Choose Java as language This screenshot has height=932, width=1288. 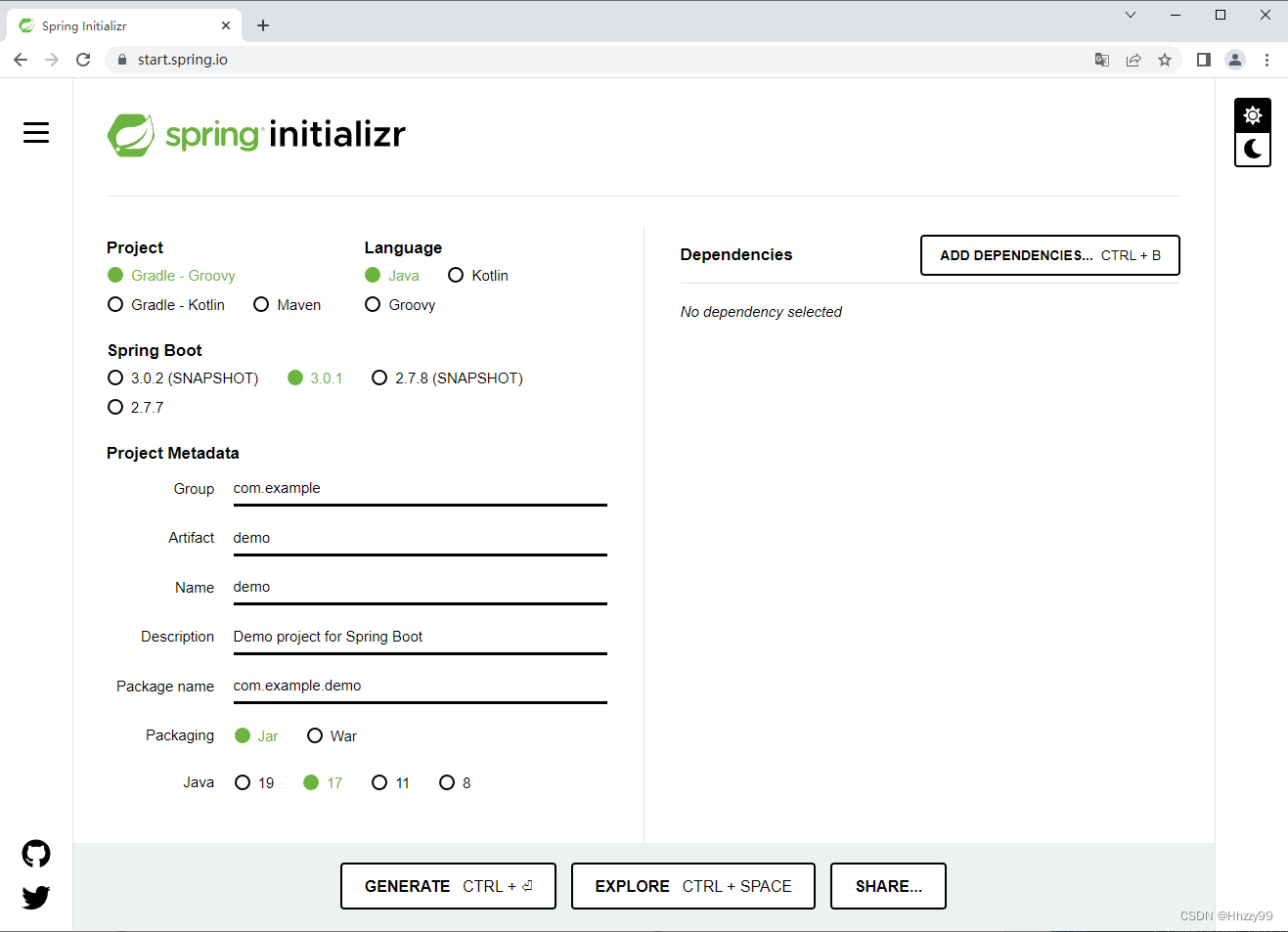(x=392, y=276)
